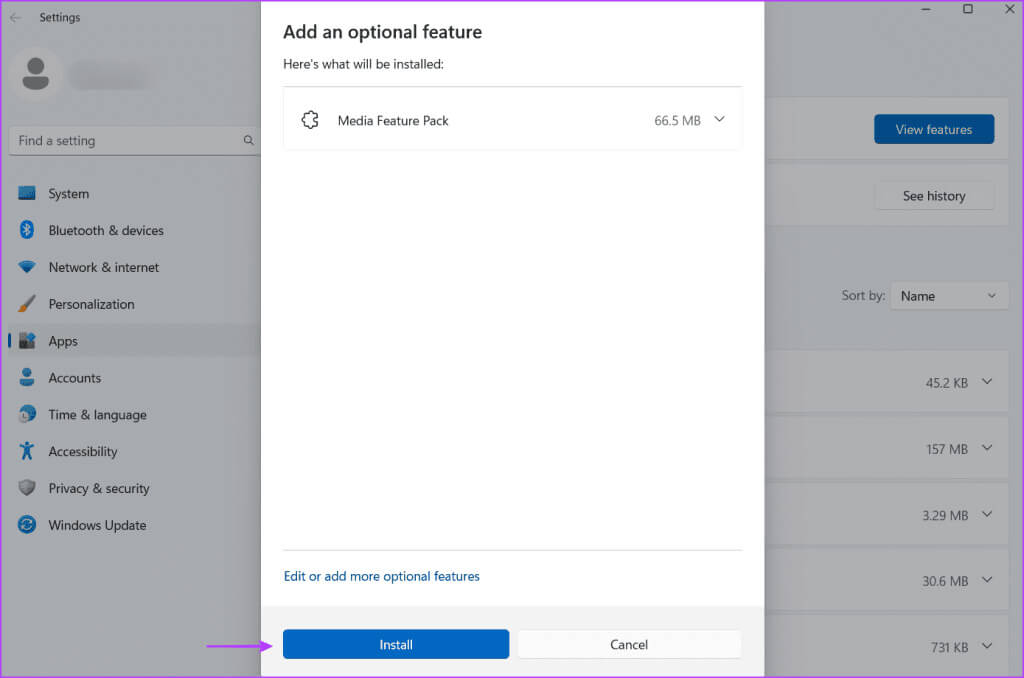Viewport: 1024px width, 678px height.
Task: Click Edit or add more optional features
Action: (381, 576)
